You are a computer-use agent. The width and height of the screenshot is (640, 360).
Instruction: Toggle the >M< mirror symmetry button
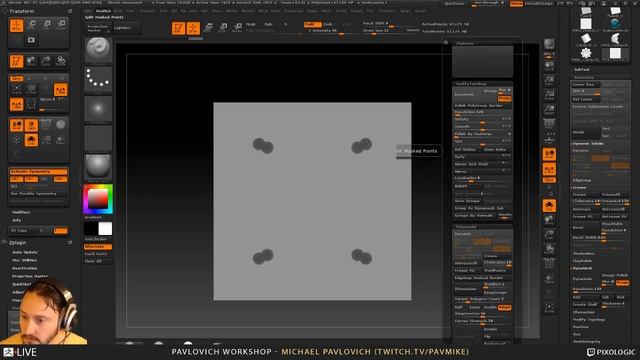point(60,179)
